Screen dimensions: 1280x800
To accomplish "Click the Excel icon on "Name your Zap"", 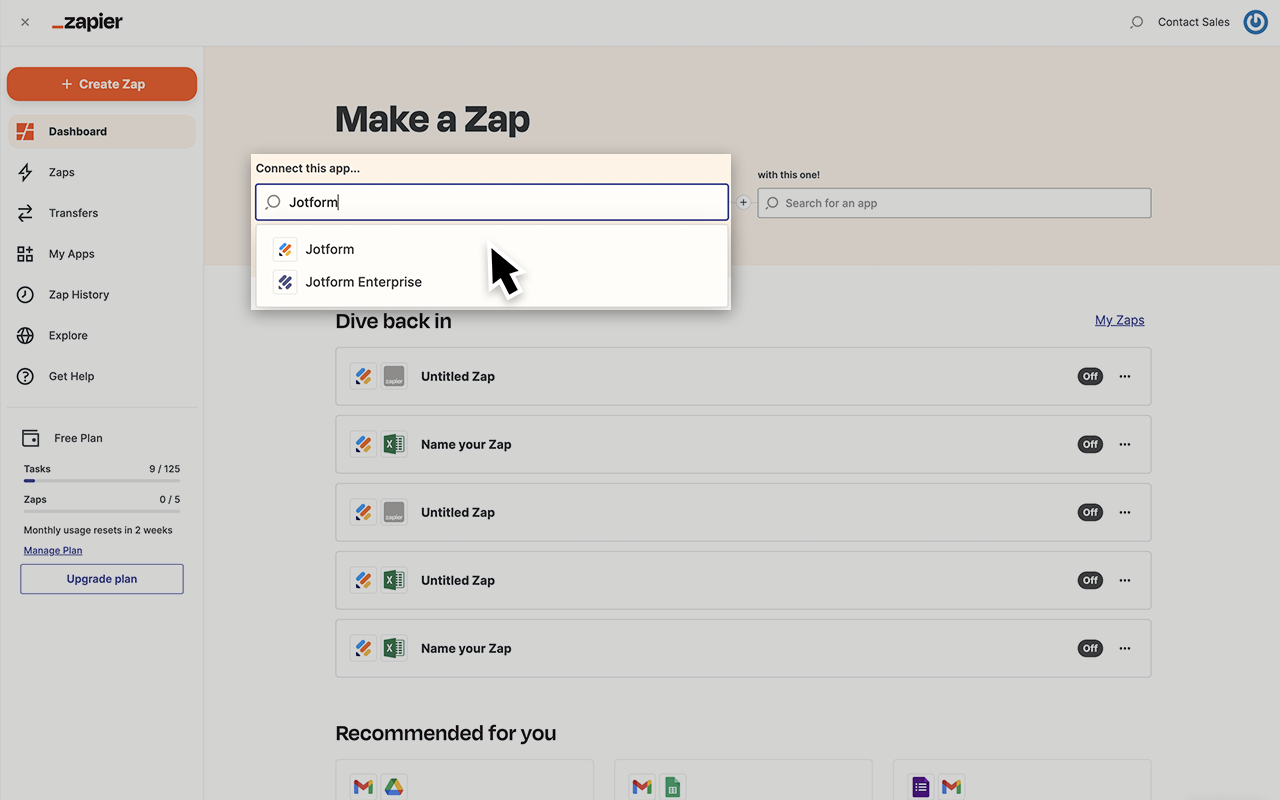I will click(394, 444).
